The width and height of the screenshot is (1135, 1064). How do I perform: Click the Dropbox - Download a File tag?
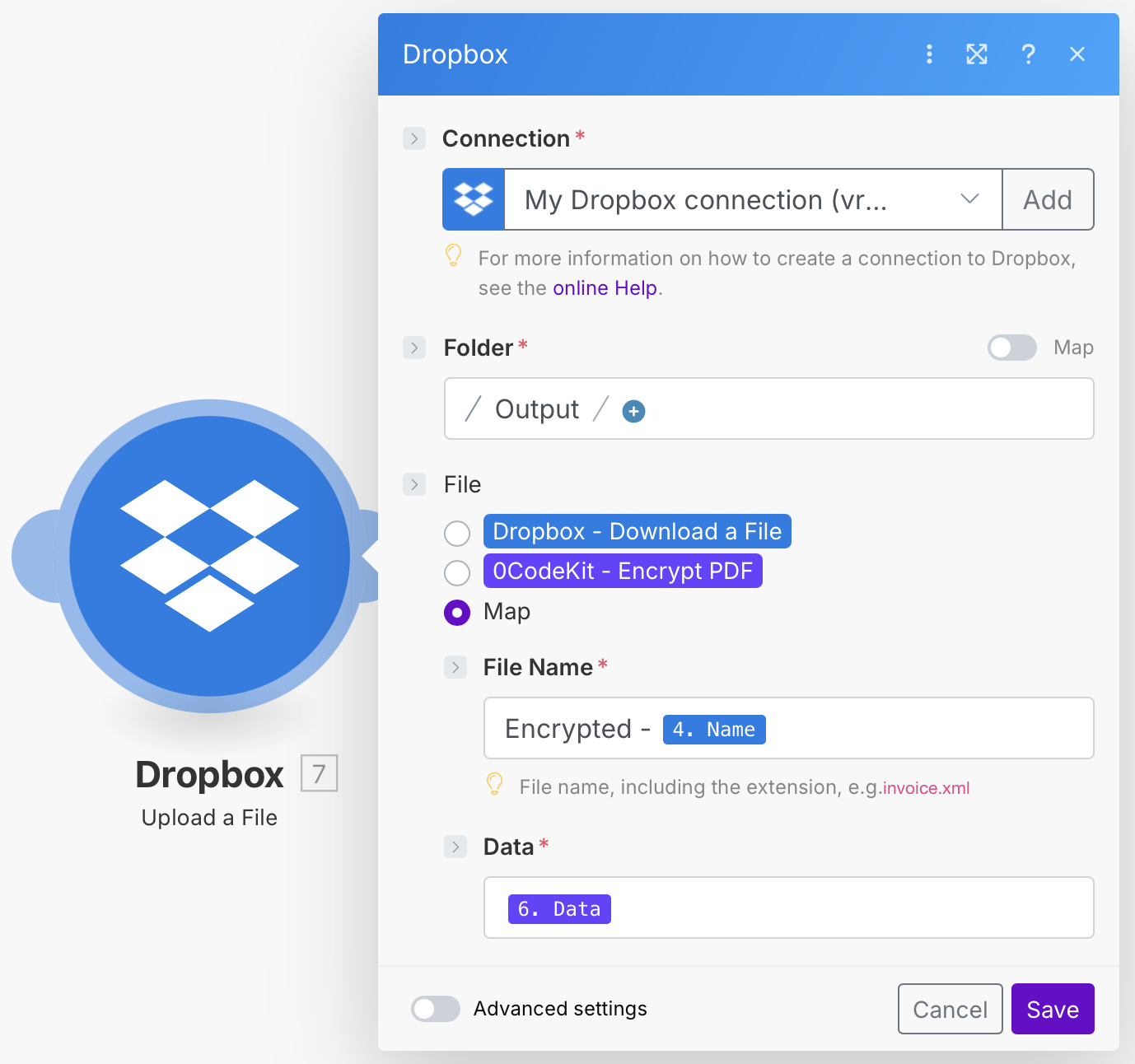click(x=638, y=531)
